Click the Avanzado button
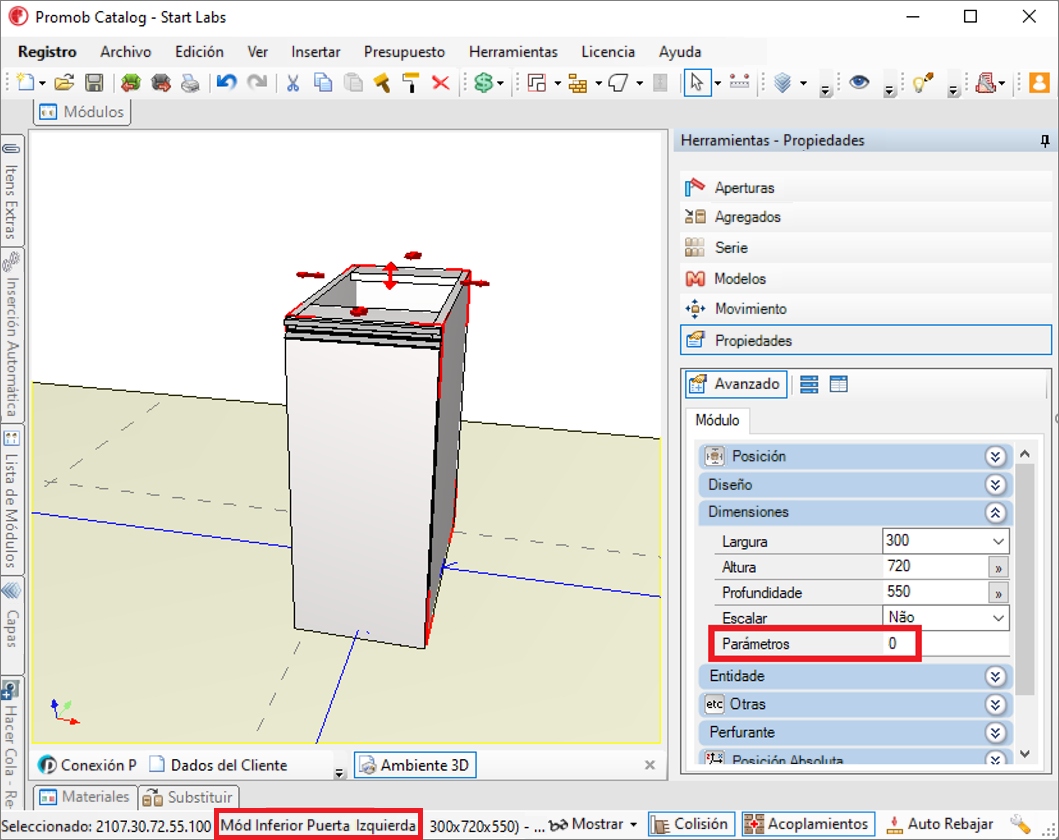The height and width of the screenshot is (840, 1059). [x=735, y=384]
